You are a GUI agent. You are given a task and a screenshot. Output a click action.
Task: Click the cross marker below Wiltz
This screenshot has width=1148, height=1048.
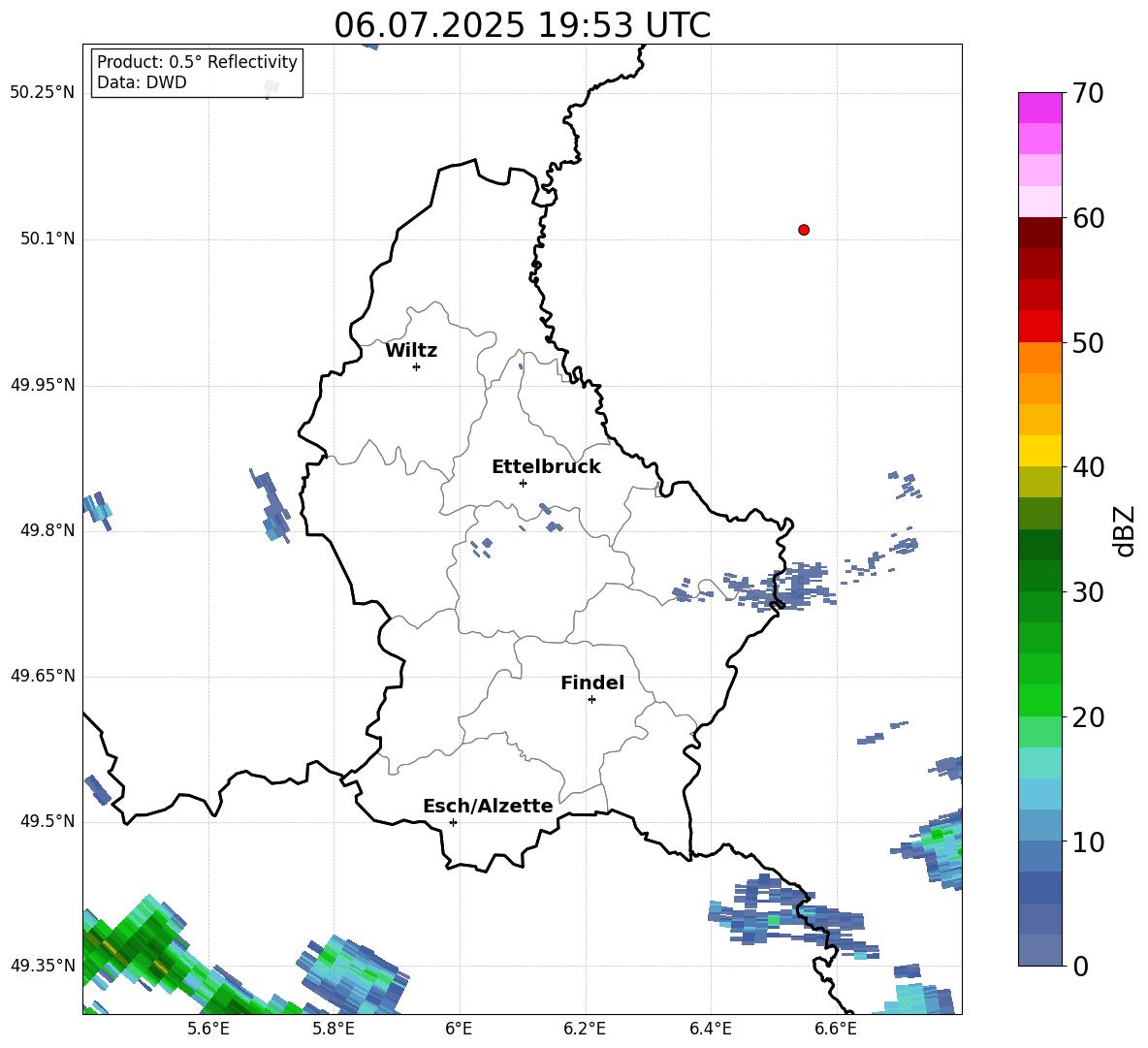tap(417, 366)
